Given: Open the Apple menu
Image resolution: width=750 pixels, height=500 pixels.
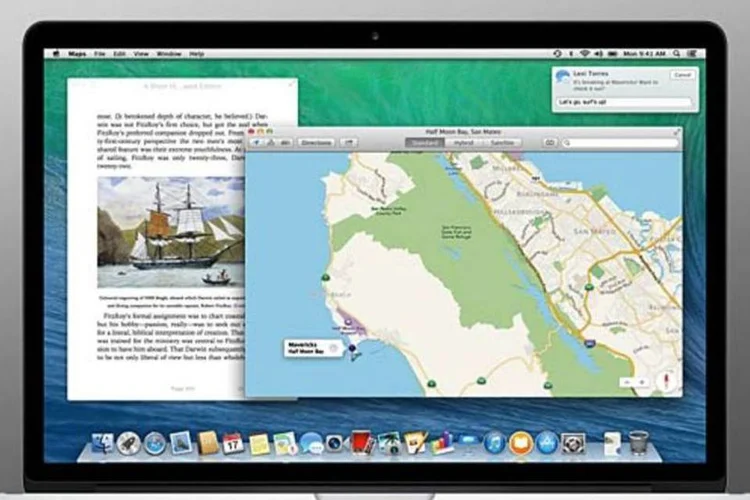Looking at the screenshot, I should (56, 54).
